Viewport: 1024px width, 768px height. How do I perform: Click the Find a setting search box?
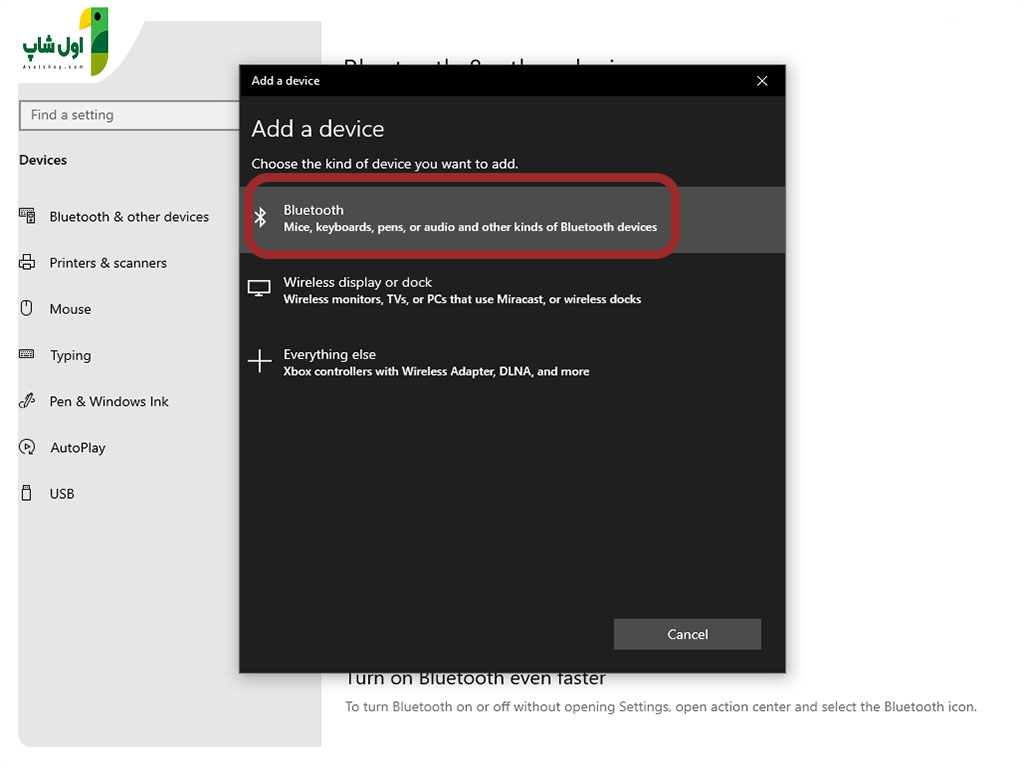coord(128,115)
